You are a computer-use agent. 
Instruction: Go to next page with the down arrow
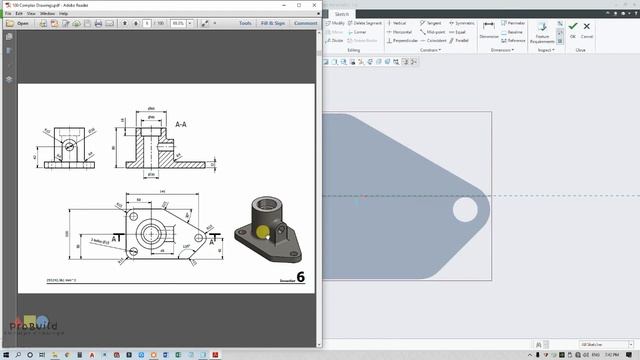coord(136,24)
